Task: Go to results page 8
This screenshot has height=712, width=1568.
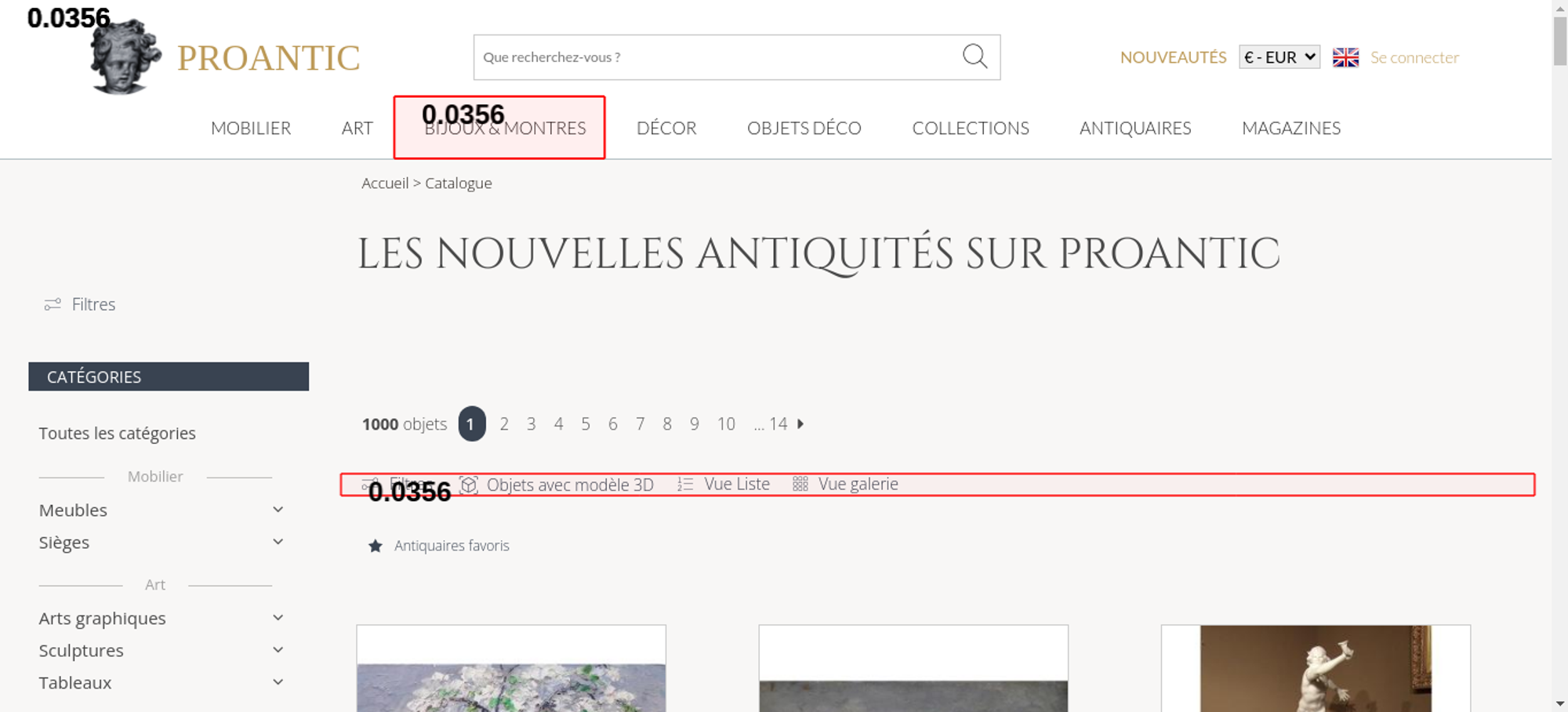Action: [x=667, y=423]
